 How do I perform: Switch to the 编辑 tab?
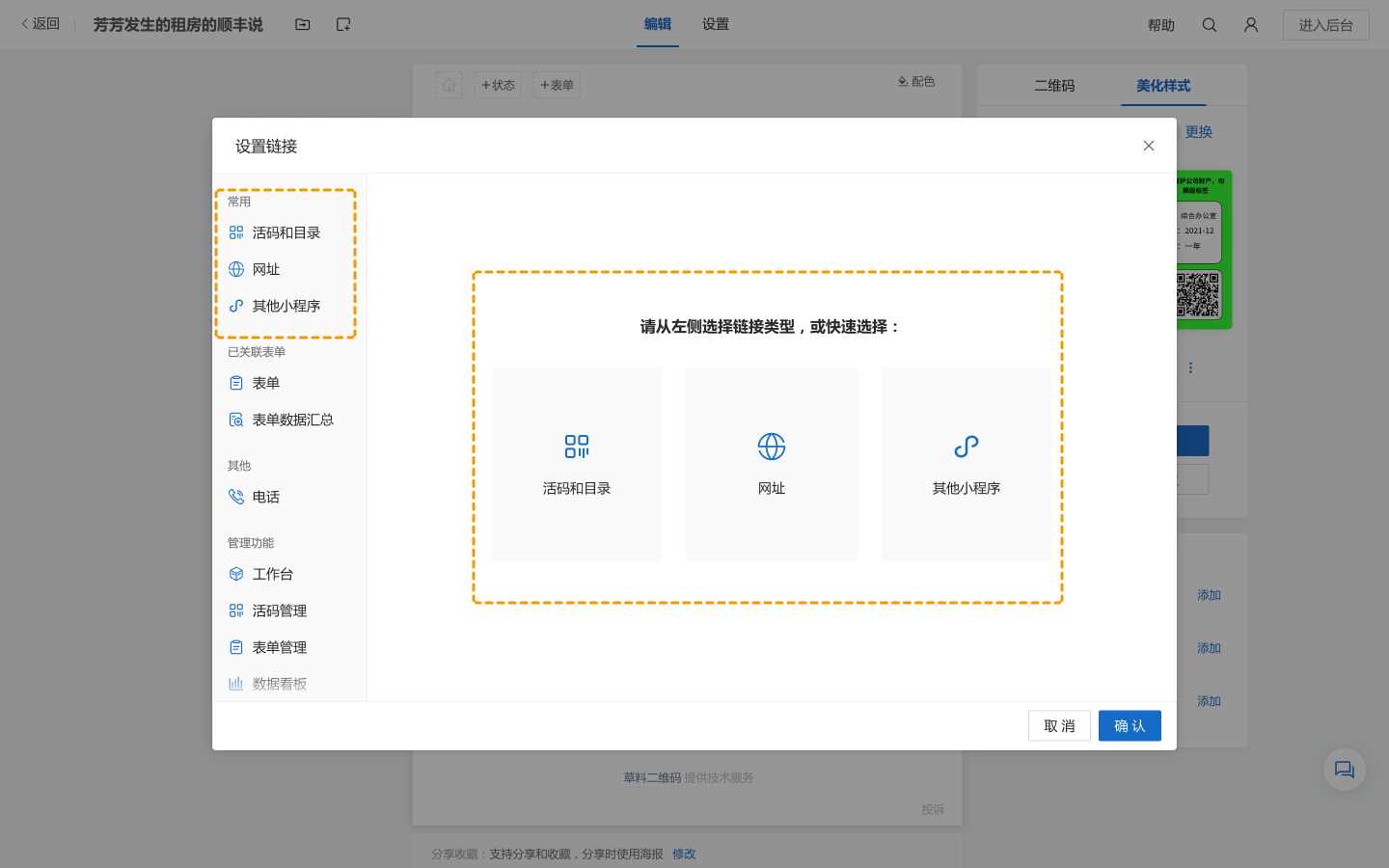pyautogui.click(x=658, y=24)
